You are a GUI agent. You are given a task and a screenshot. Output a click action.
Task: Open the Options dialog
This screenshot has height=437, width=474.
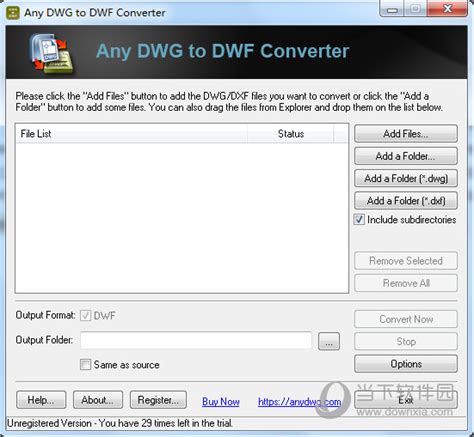point(406,364)
